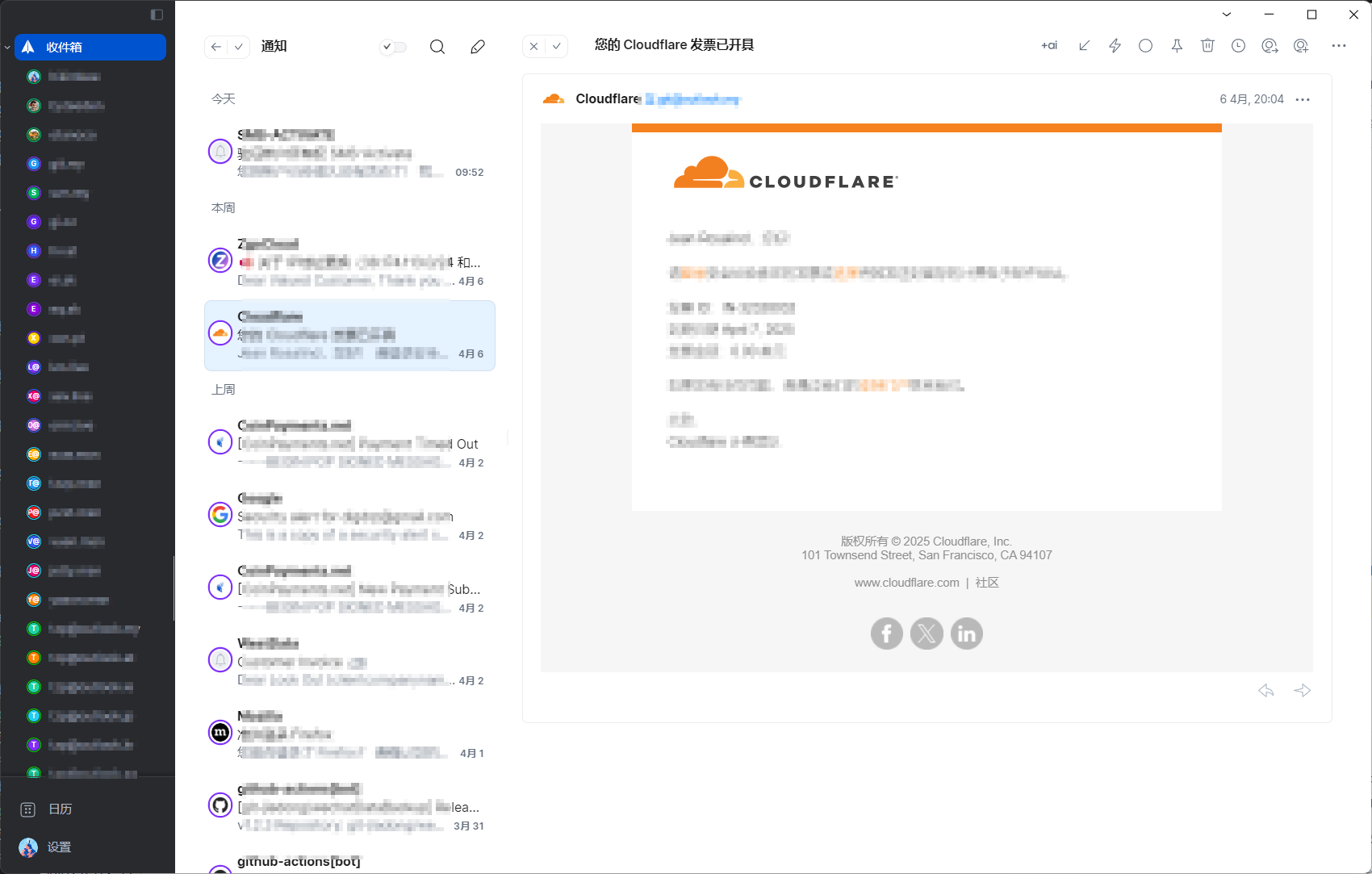Toggle the check switch in the 通知 header
This screenshot has height=874, width=1372.
click(x=393, y=47)
